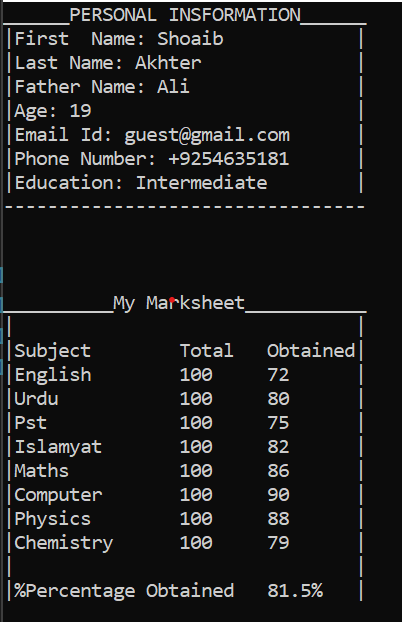Click the Age value 19
This screenshot has height=622, width=402.
[x=81, y=111]
